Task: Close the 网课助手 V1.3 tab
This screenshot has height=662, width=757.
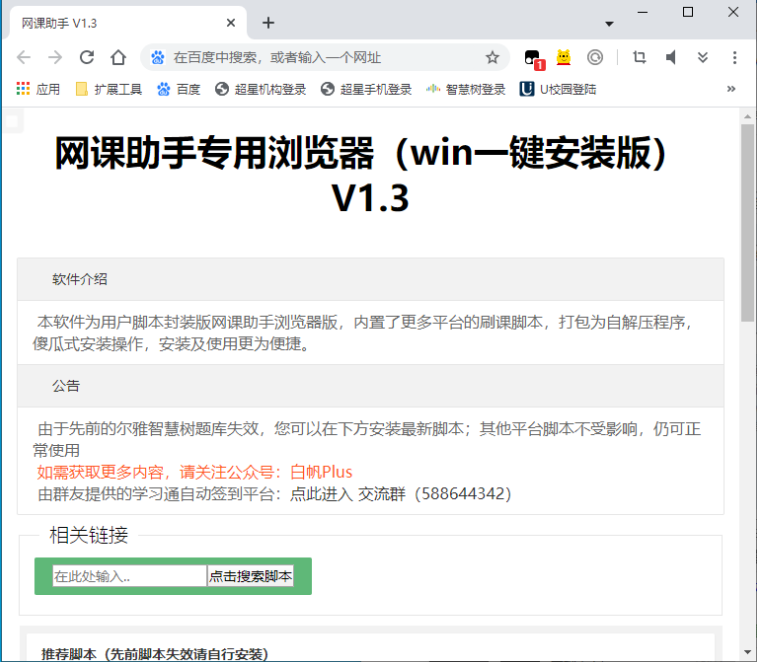Action: click(231, 23)
